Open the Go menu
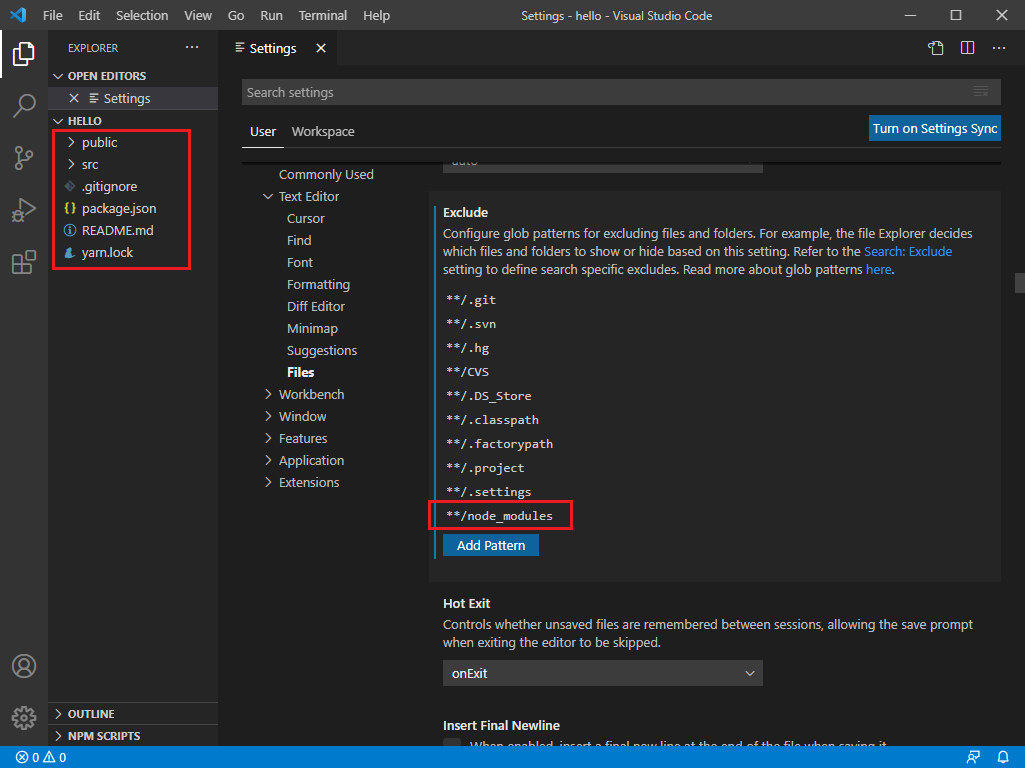 [236, 15]
